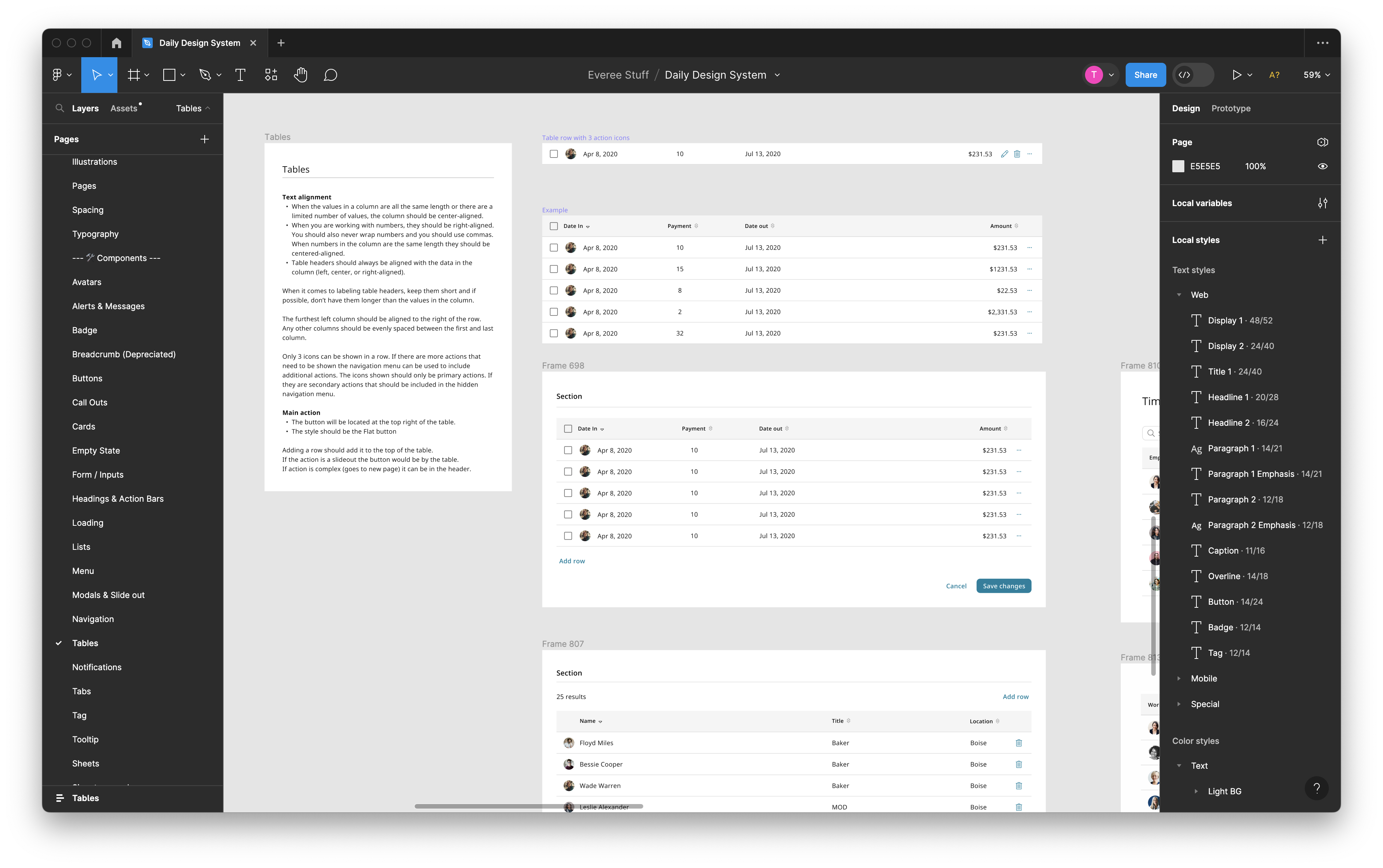Open the Resources components tool
Image resolution: width=1383 pixels, height=868 pixels.
[271, 74]
